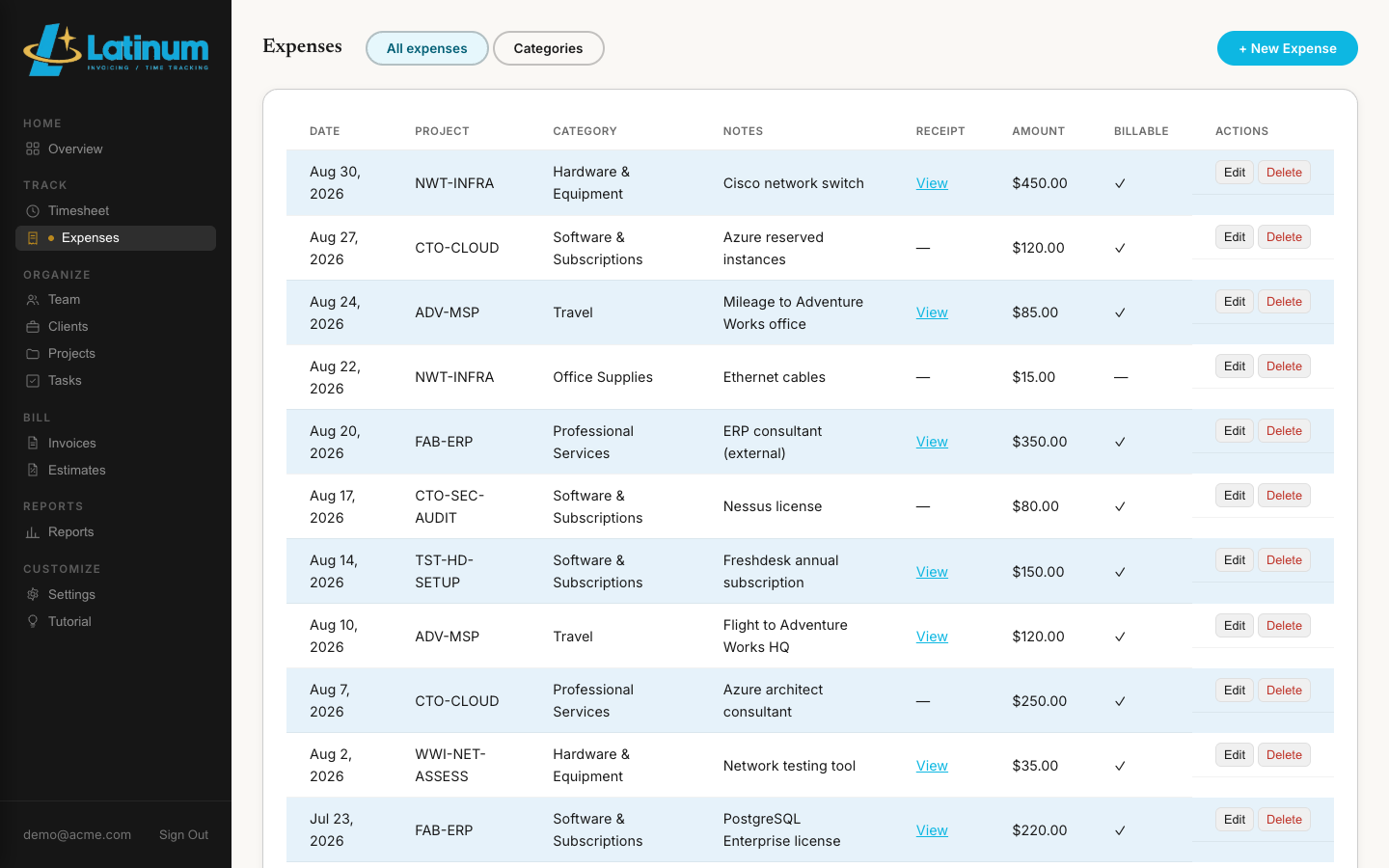View receipt for Freshdesk annual subscription
This screenshot has width=1389, height=868.
pos(932,572)
